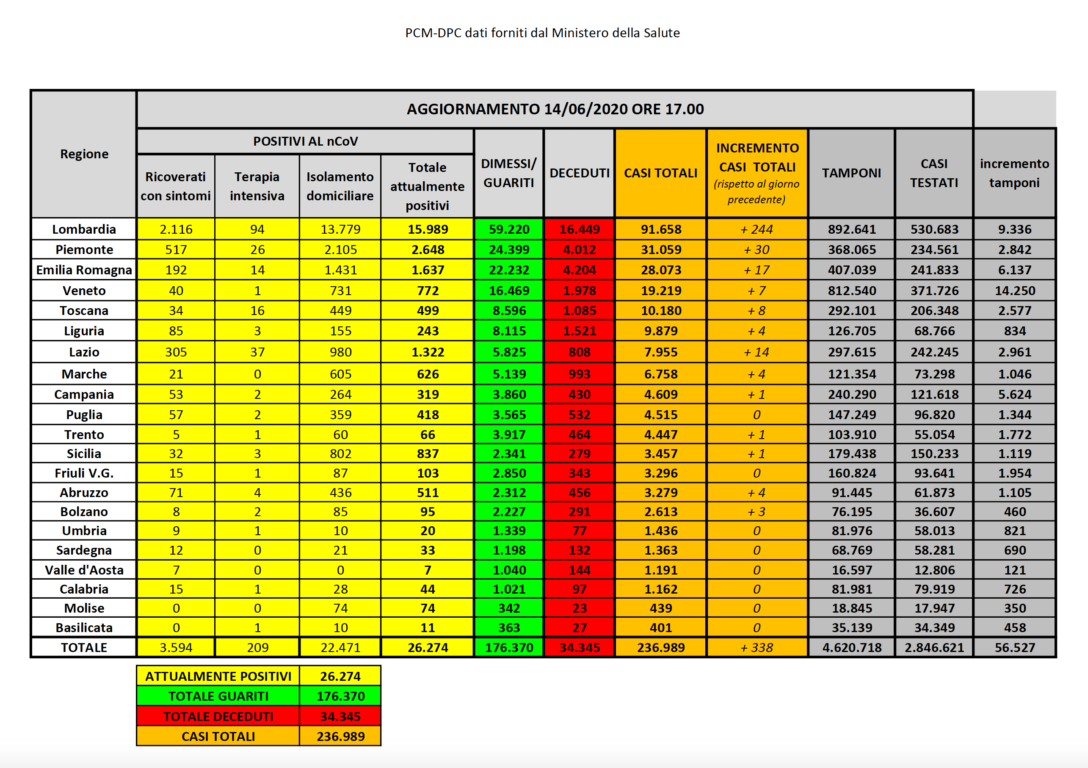Image resolution: width=1088 pixels, height=768 pixels.
Task: Click the TOTALE GUARITI green summary label
Action: click(x=218, y=696)
